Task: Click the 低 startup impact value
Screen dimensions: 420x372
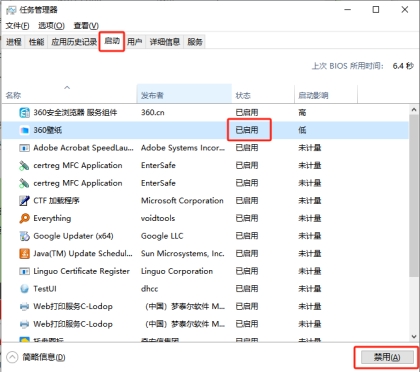Action: (x=302, y=130)
